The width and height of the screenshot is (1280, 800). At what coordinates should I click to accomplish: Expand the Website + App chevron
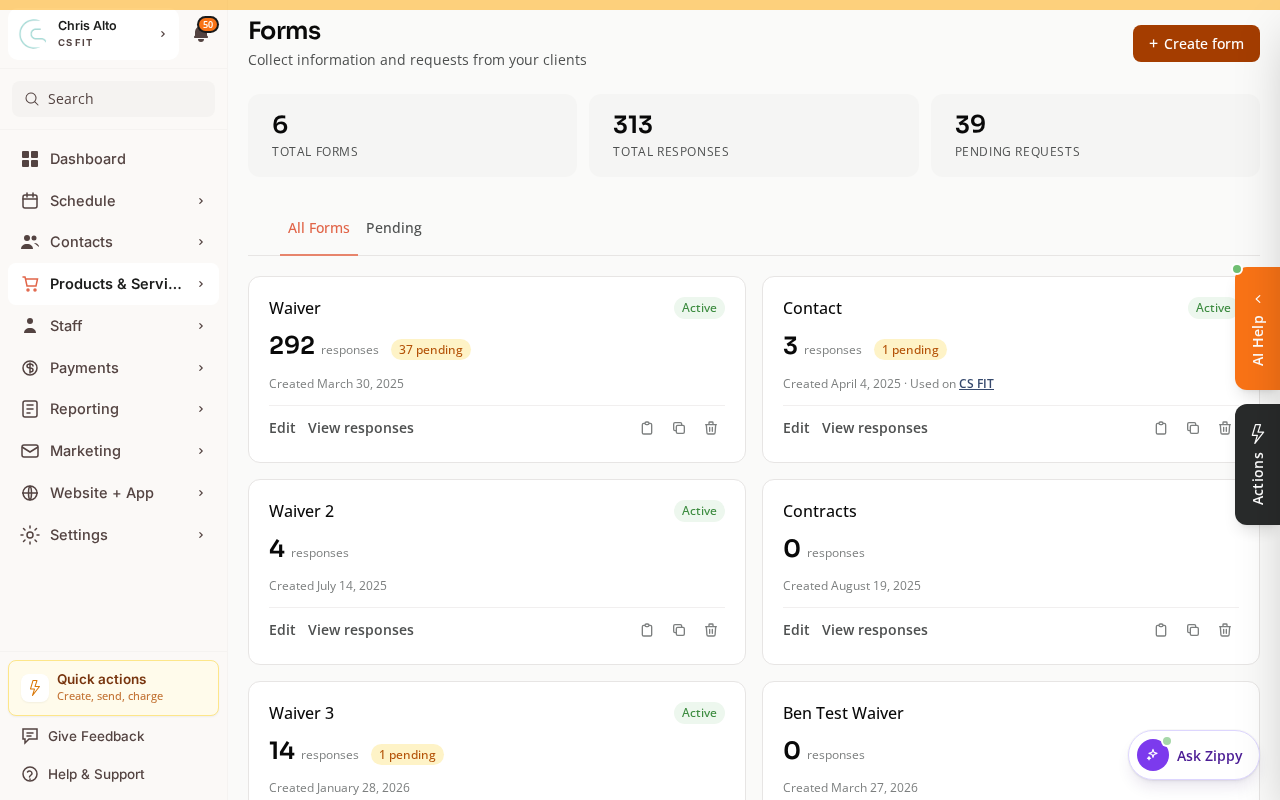click(x=201, y=493)
